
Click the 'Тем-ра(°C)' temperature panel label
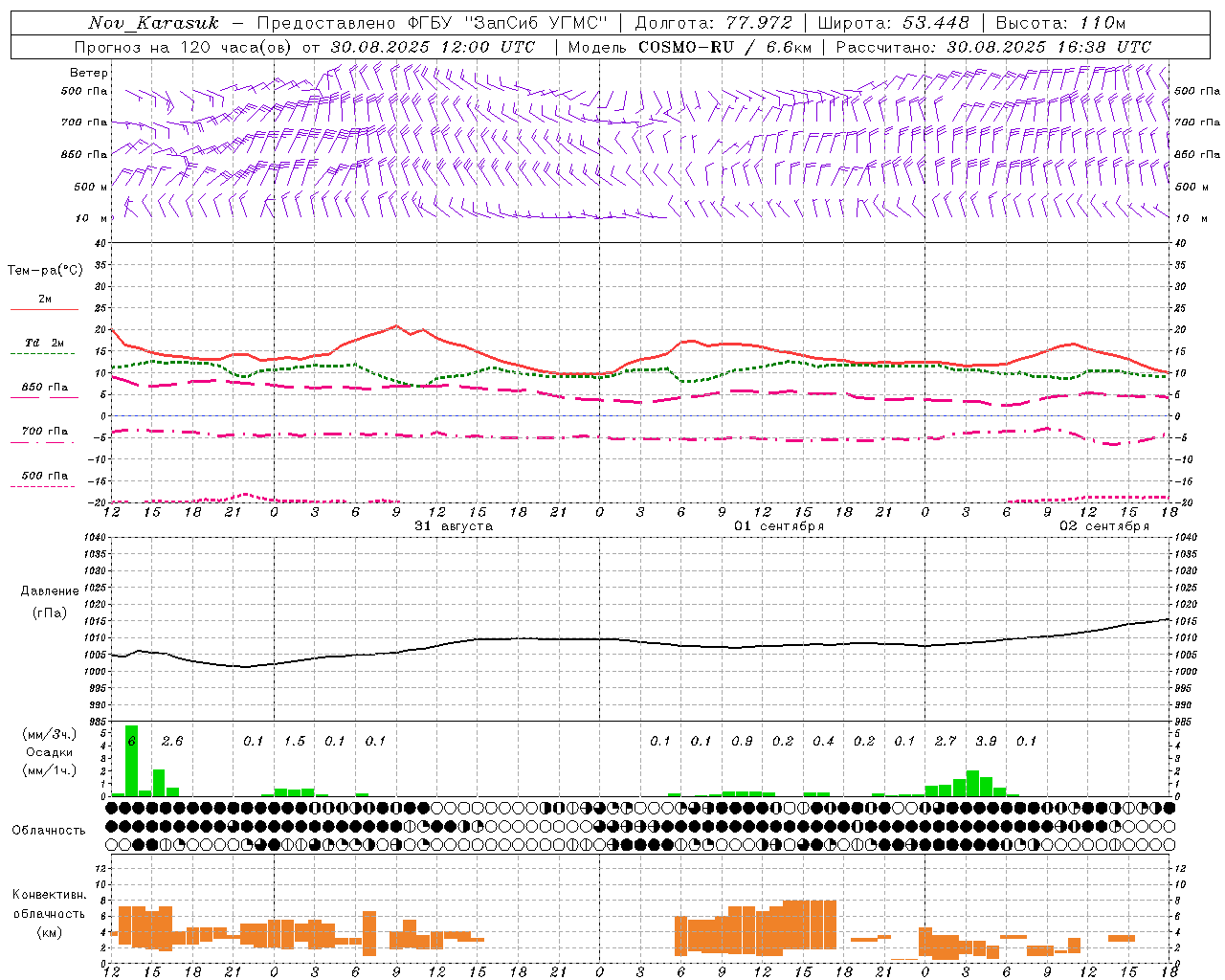click(45, 271)
